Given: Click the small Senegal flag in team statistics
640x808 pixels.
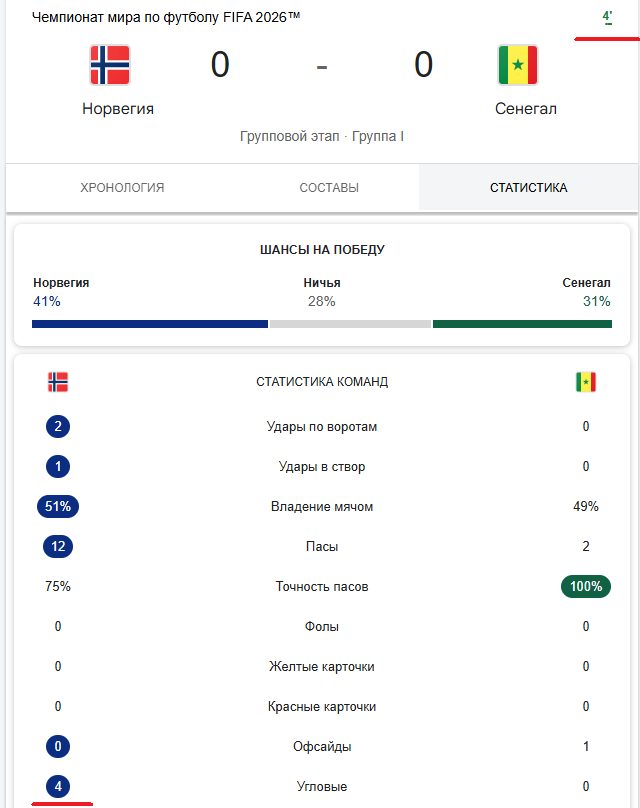Looking at the screenshot, I should click(x=586, y=382).
